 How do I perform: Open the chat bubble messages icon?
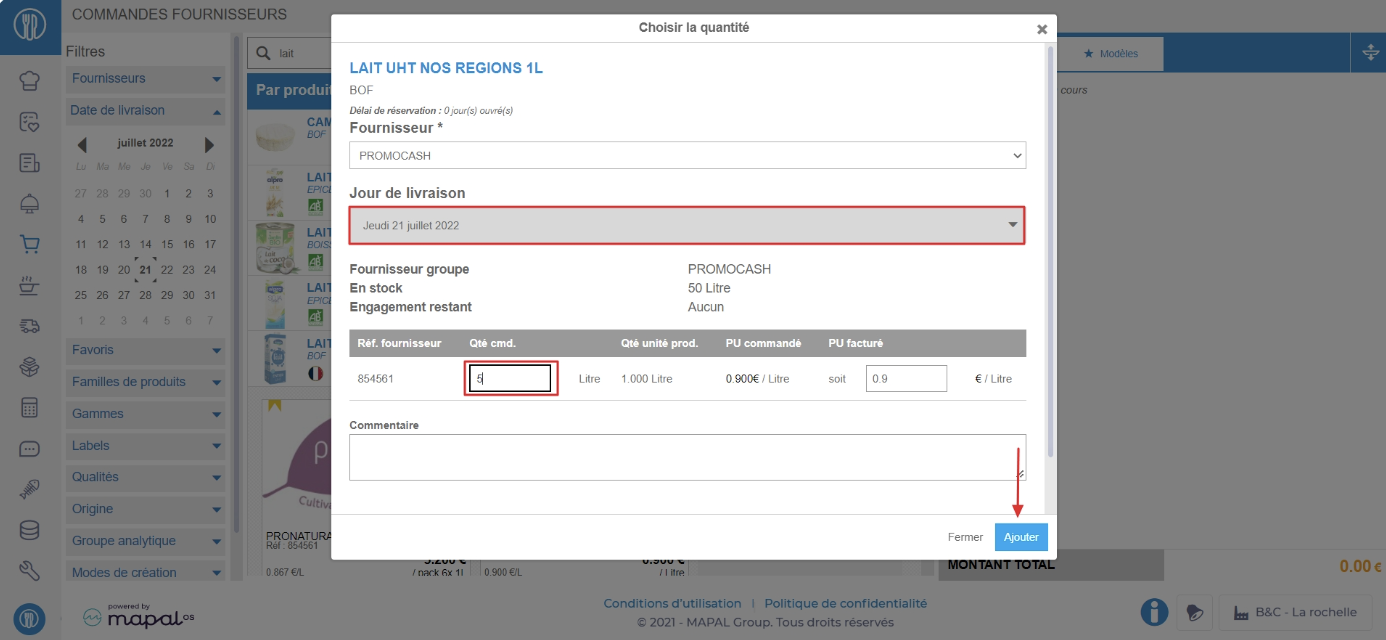click(30, 449)
